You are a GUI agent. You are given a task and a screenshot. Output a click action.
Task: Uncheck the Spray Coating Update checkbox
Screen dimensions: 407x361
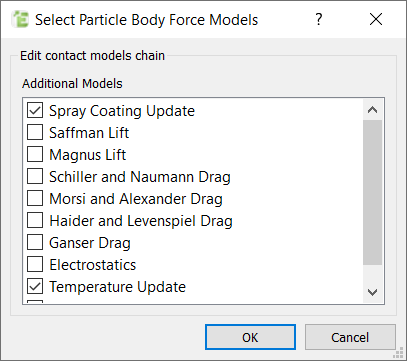coord(35,110)
